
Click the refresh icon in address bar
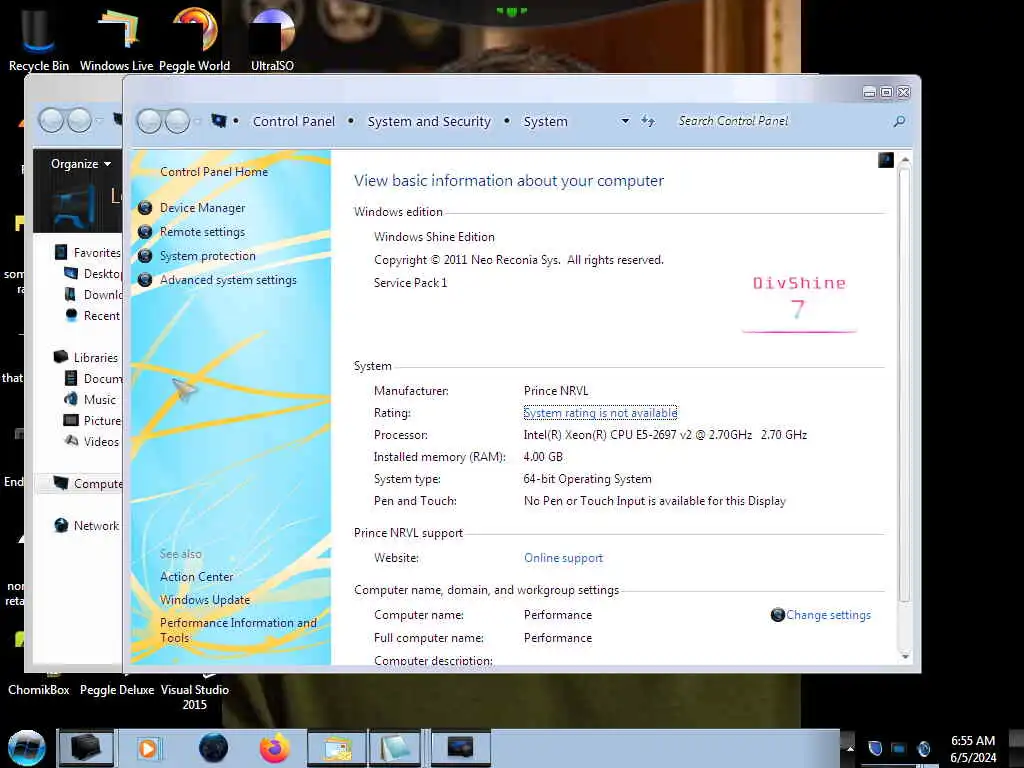coord(647,121)
